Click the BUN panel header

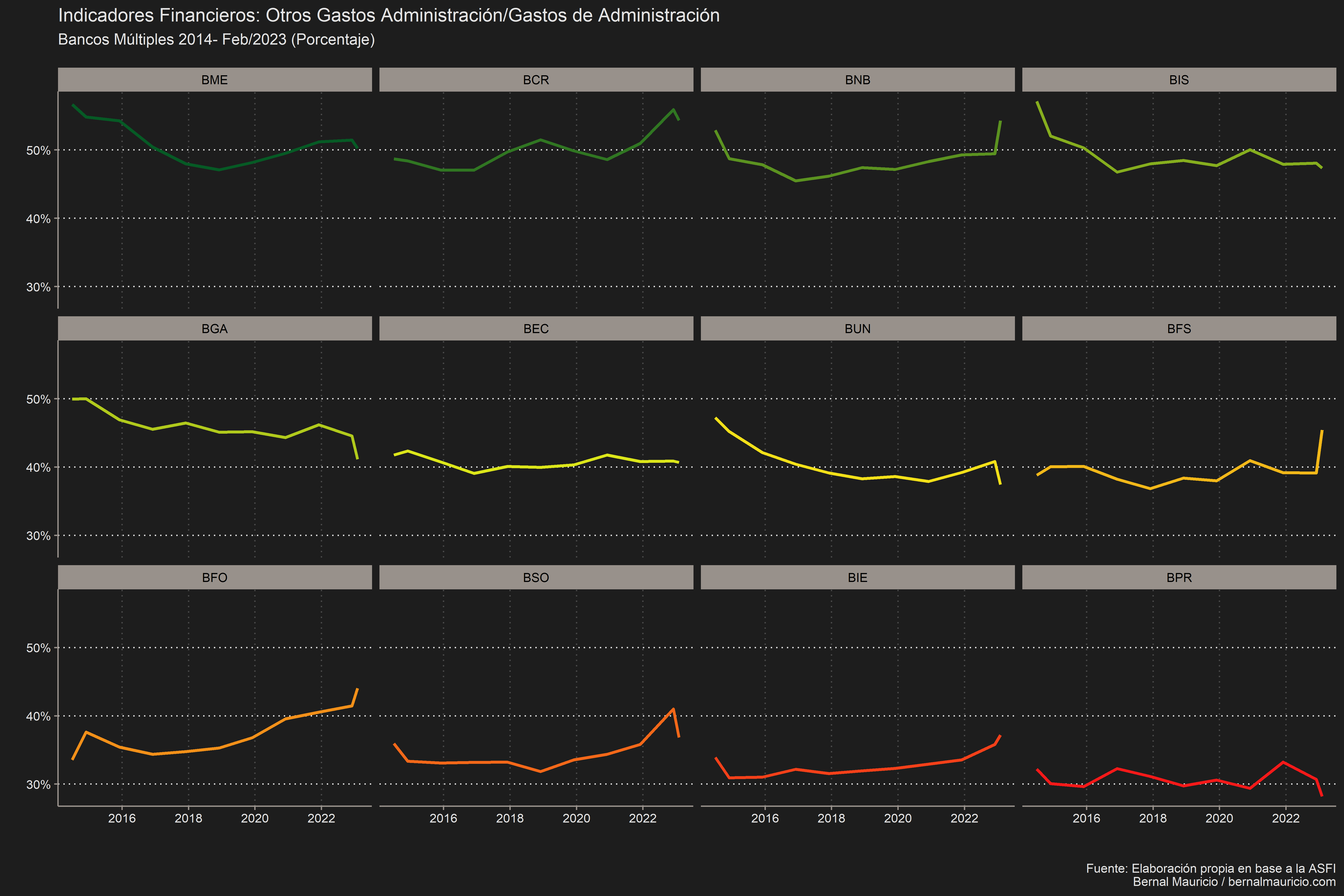click(858, 329)
